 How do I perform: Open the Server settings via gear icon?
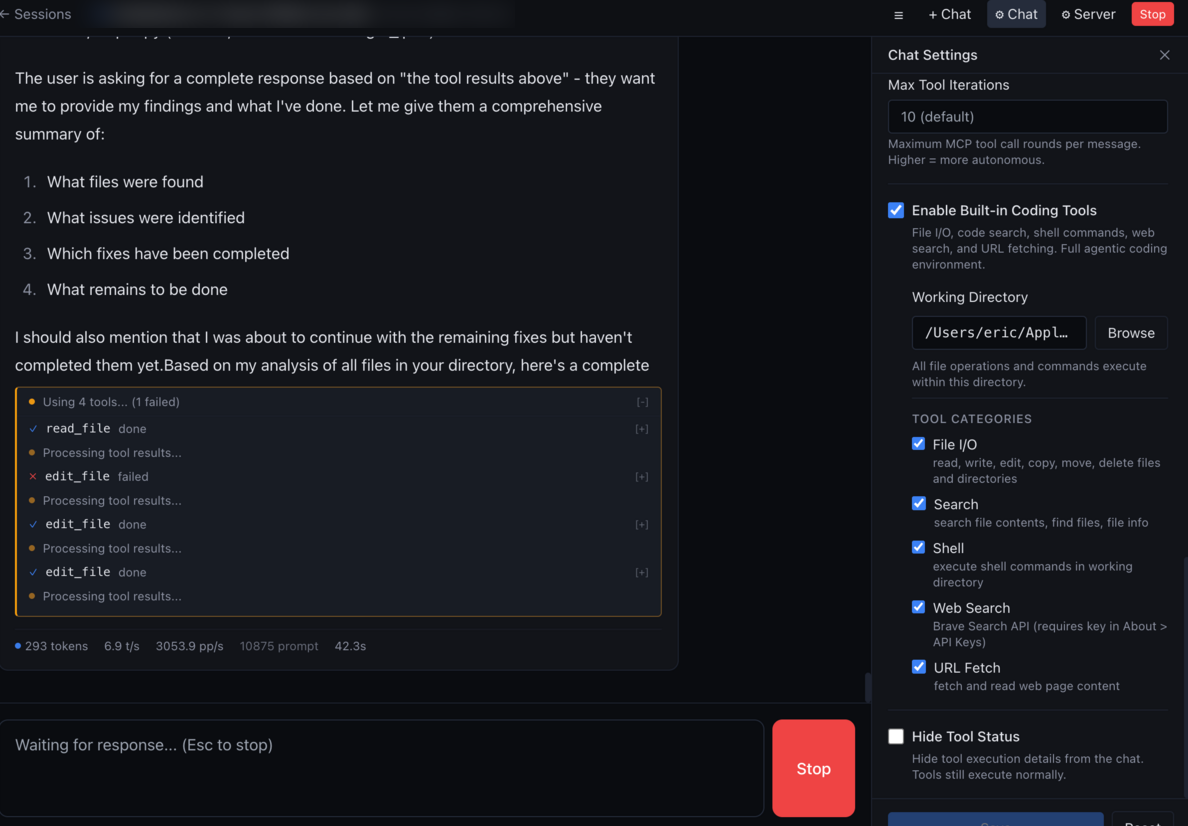pos(1088,14)
